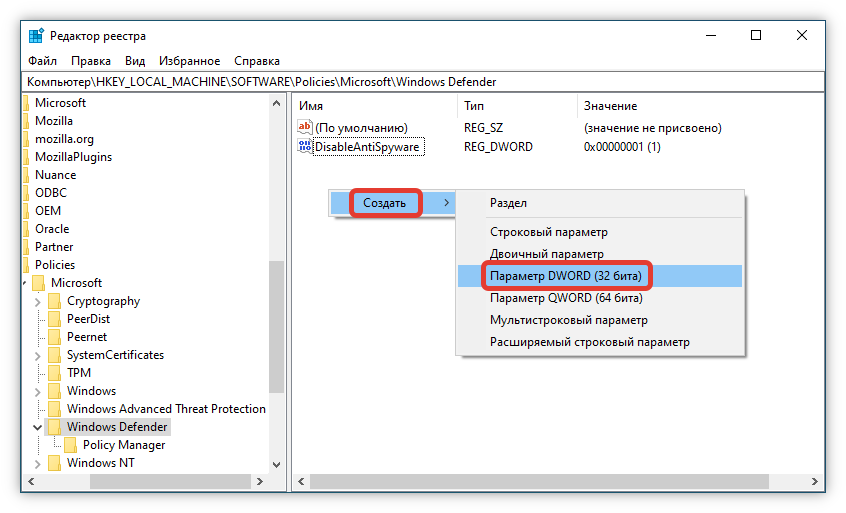Click the values pane horizontal scrollbar thumb
This screenshot has height=513, width=846.
coord(539,481)
